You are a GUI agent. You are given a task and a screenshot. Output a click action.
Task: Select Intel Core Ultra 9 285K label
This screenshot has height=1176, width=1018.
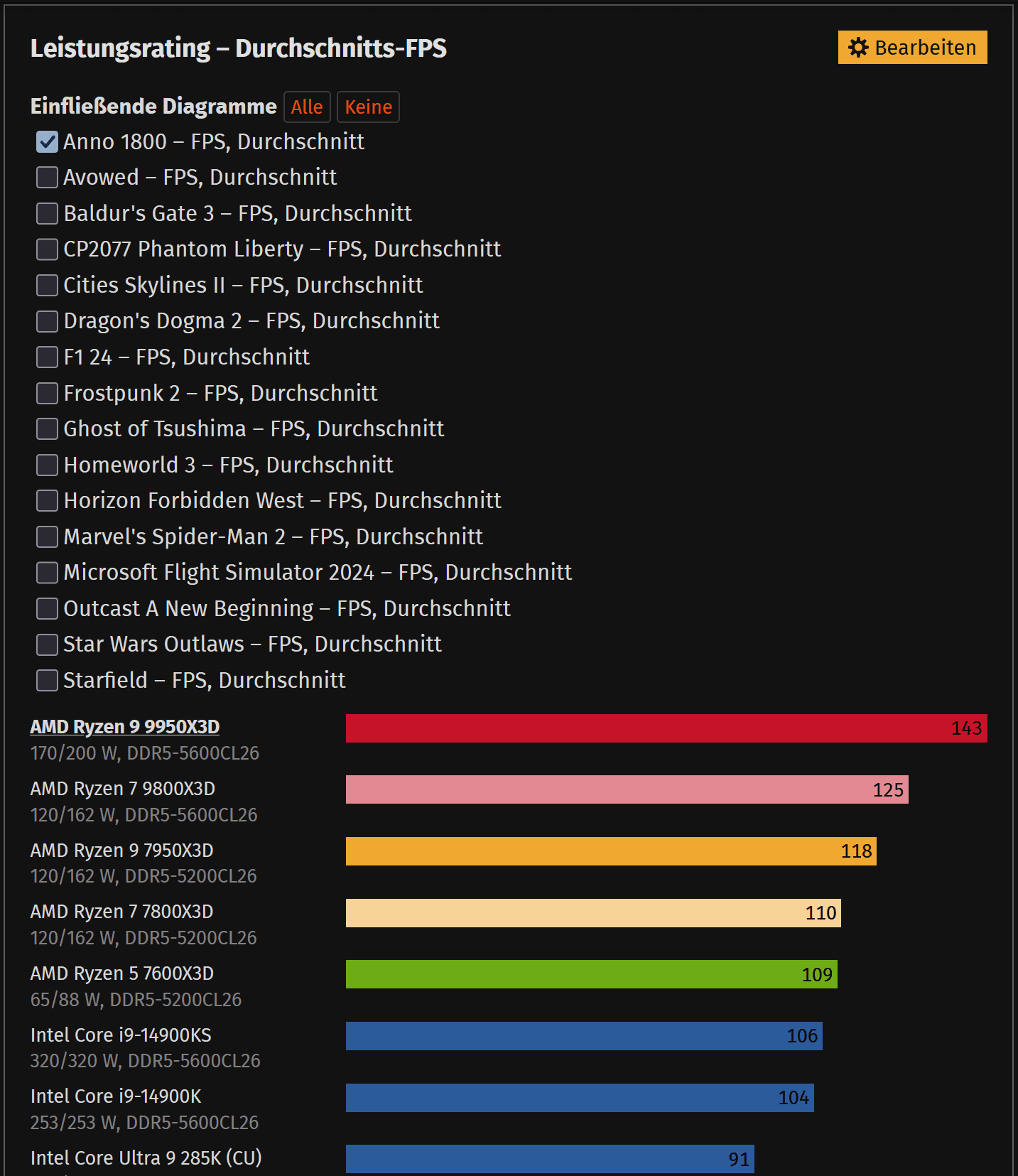[x=146, y=1158]
